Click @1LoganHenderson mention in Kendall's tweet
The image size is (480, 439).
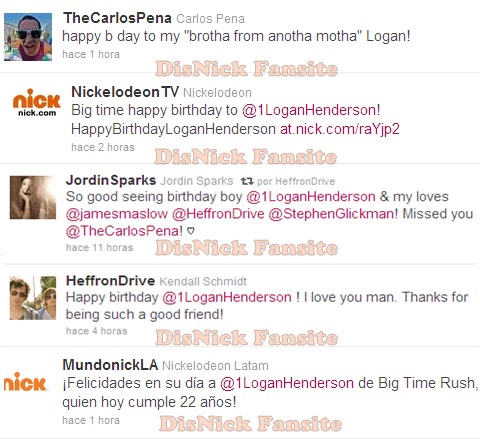[x=227, y=297]
